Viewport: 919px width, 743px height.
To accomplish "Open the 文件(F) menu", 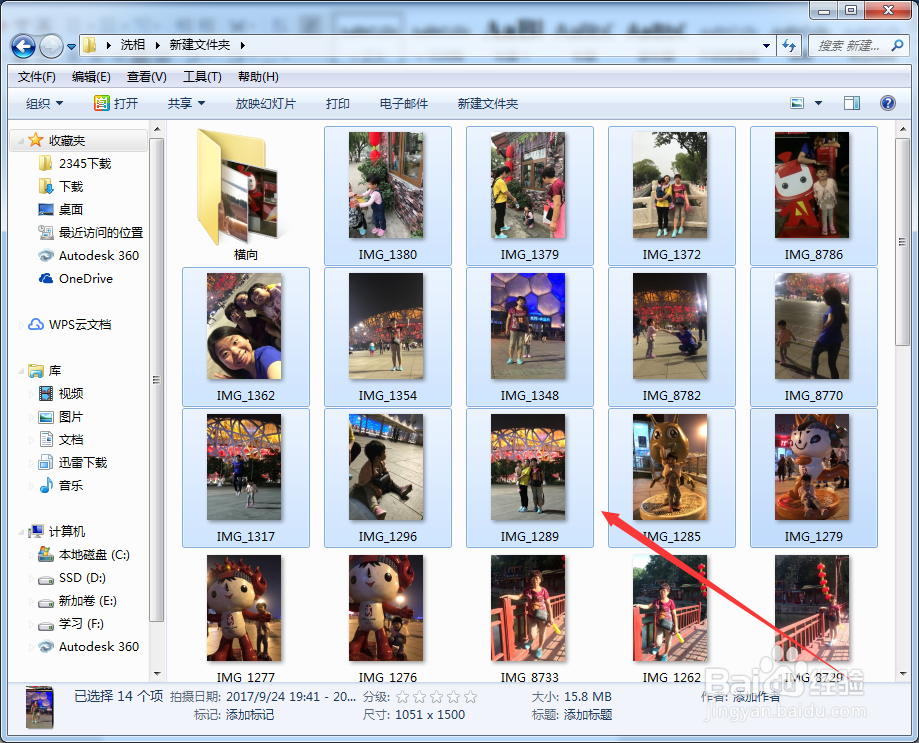I will [36, 77].
